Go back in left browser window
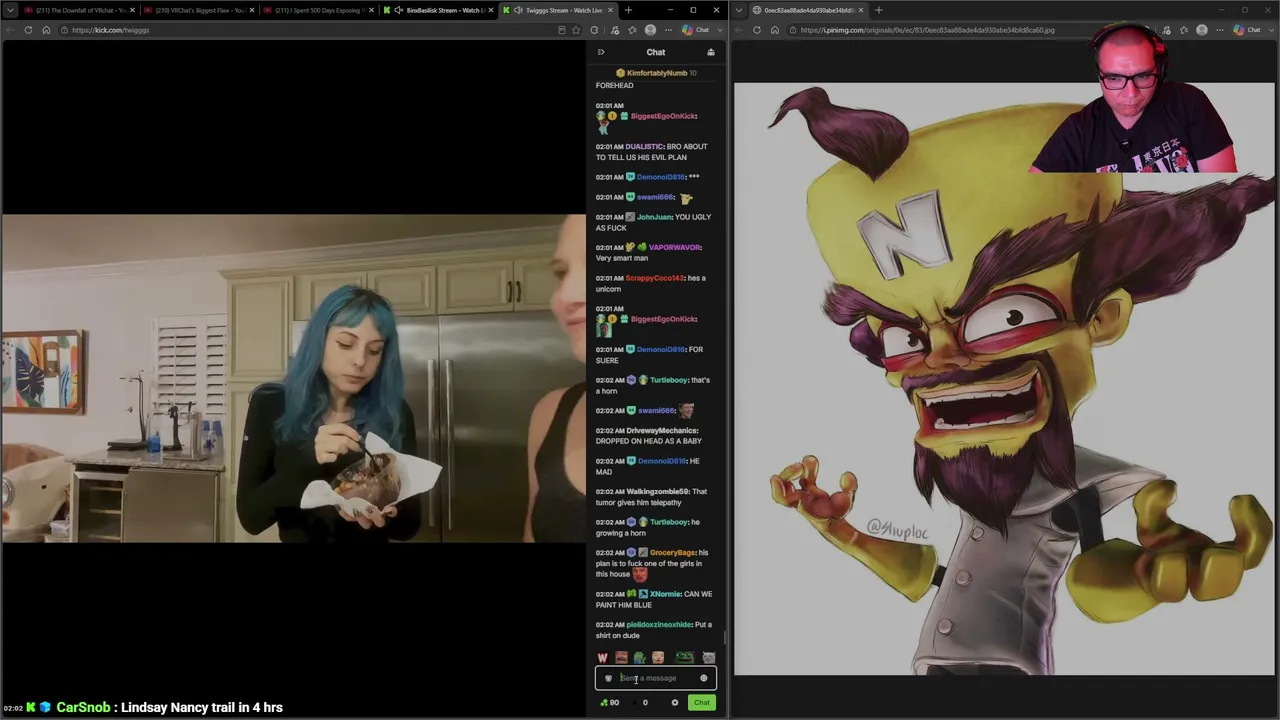 (x=10, y=30)
